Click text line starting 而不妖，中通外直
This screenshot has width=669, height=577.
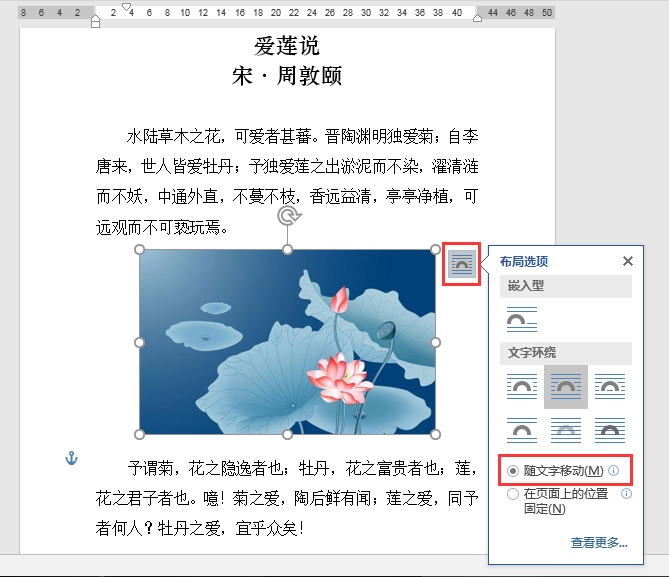[287, 196]
